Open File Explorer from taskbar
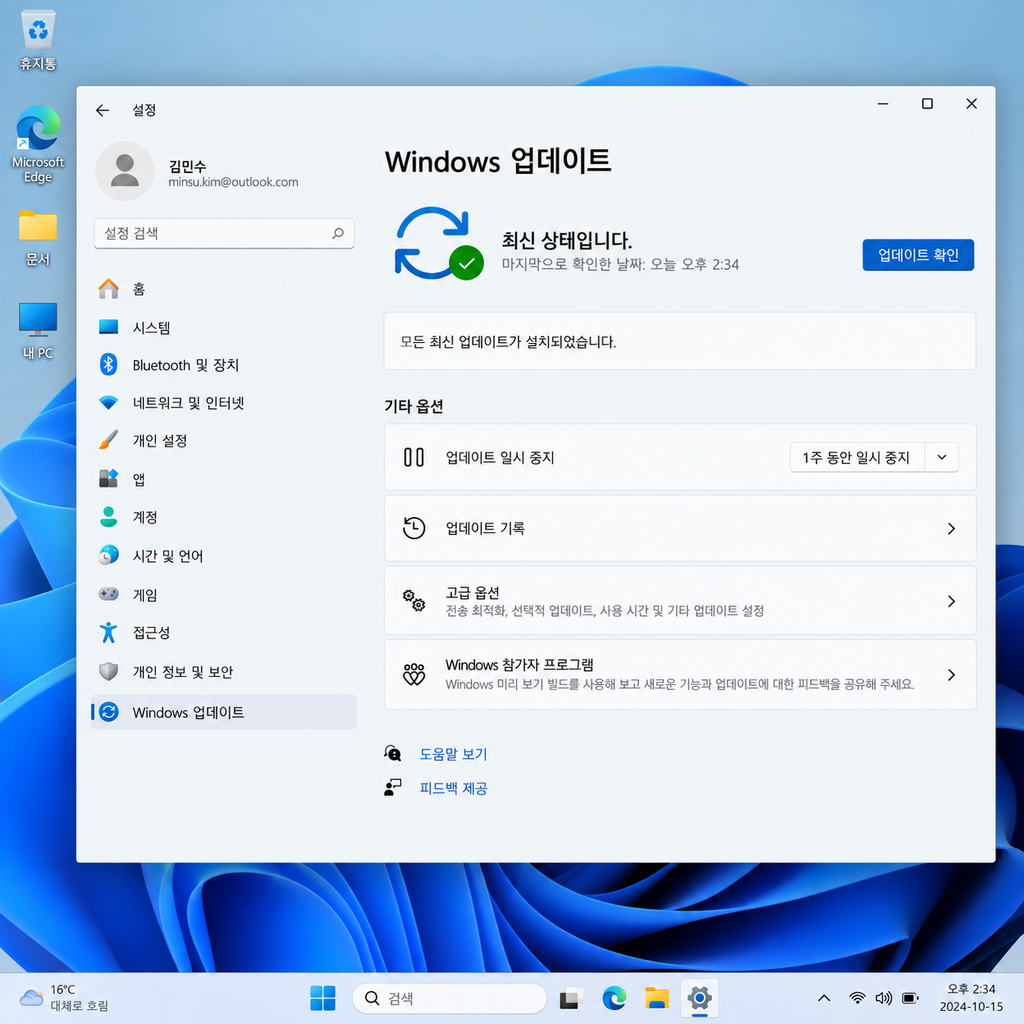 (x=657, y=998)
